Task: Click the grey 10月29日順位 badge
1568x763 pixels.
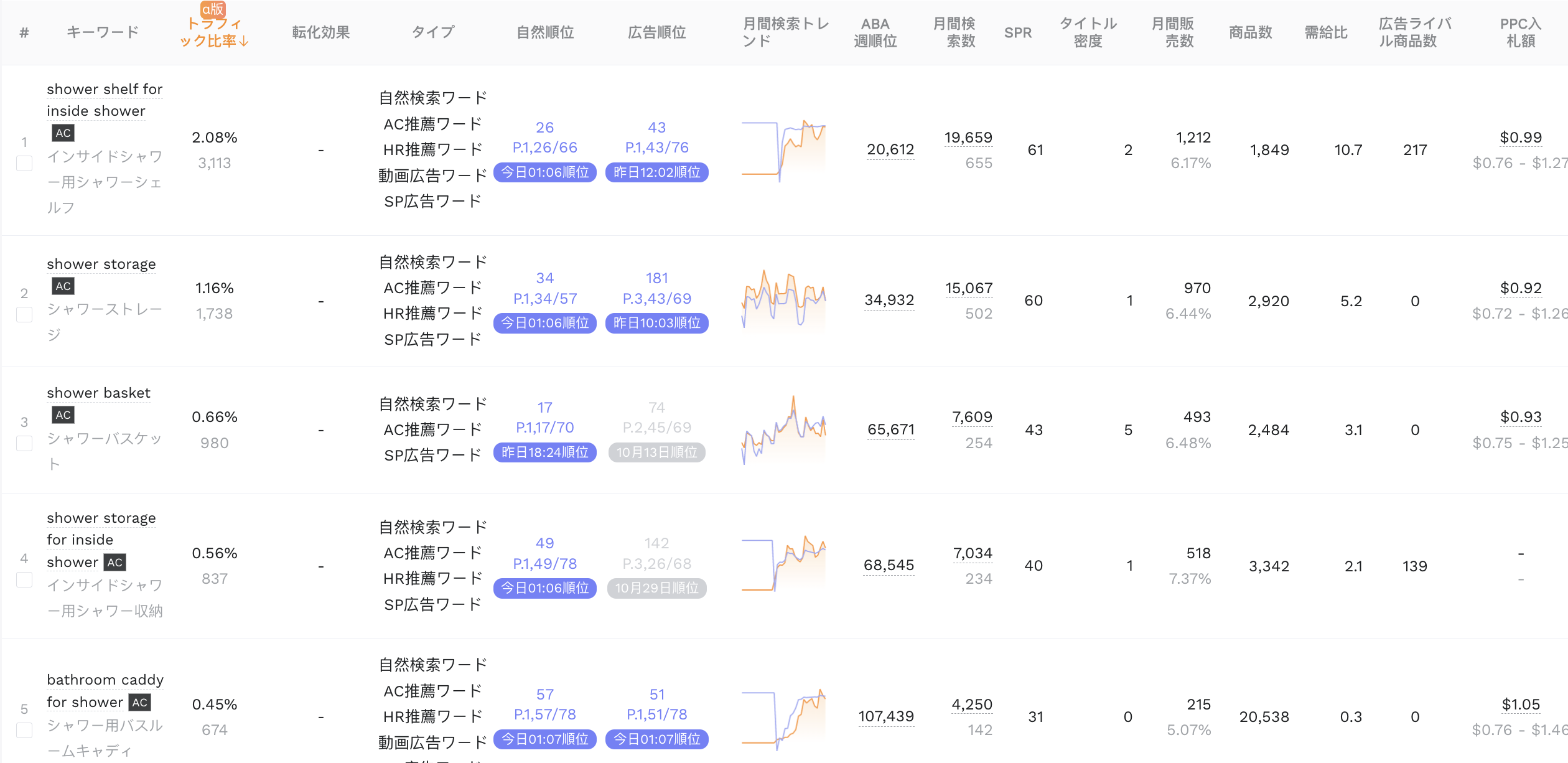Action: 657,588
